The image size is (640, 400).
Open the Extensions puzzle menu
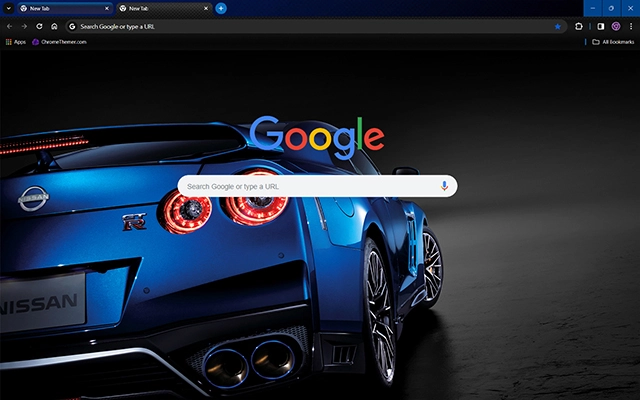point(579,27)
